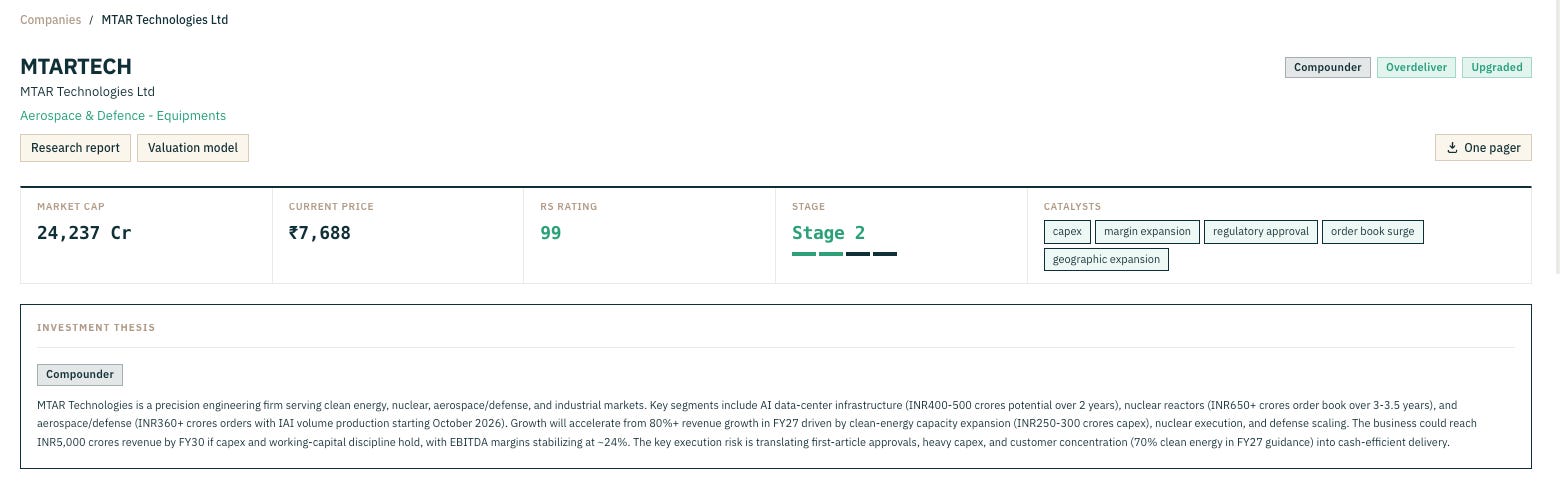Screen dimensions: 1560x483
Task: Click the capex catalyst chip
Action: coord(1067,232)
